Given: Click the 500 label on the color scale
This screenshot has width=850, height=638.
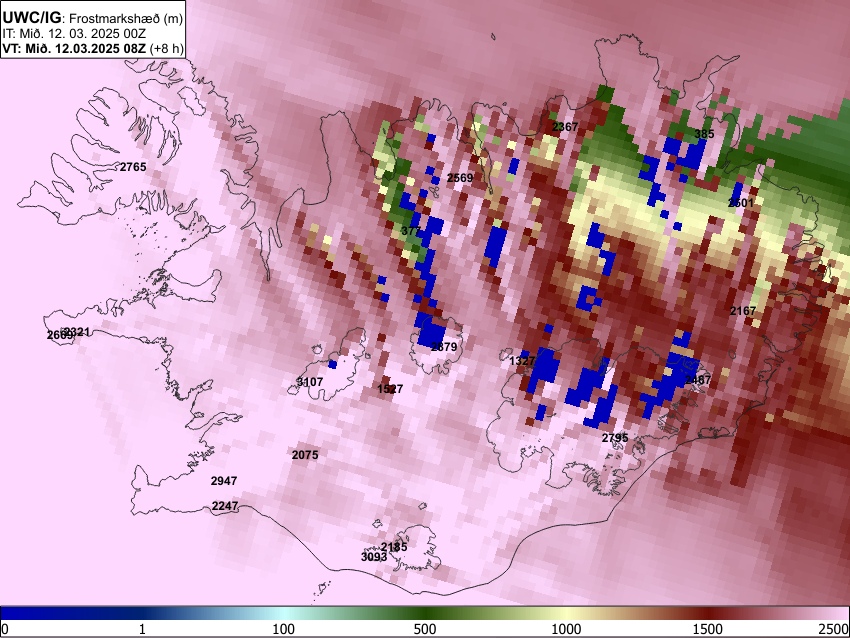Looking at the screenshot, I should coord(424,629).
